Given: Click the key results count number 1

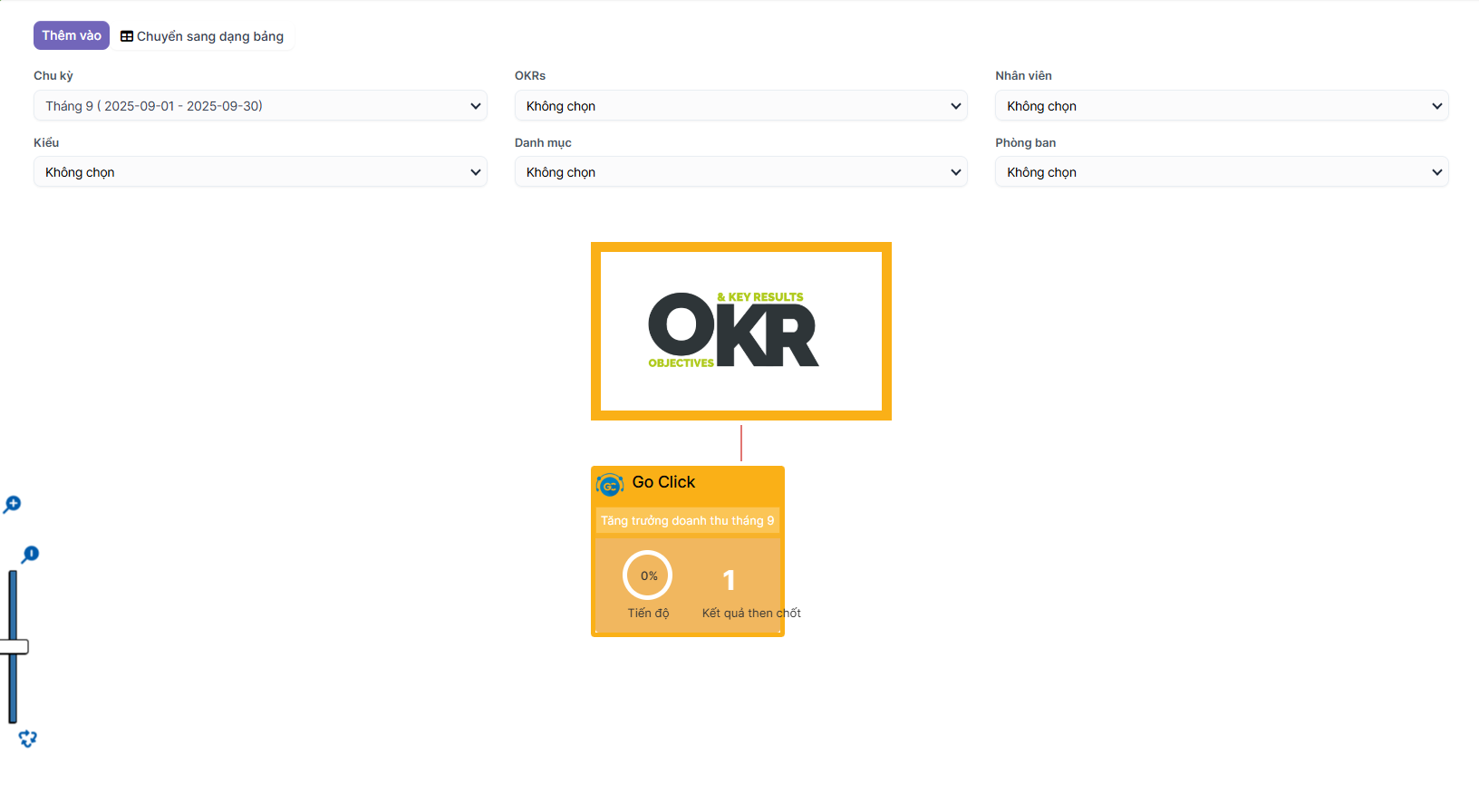Looking at the screenshot, I should point(729,580).
